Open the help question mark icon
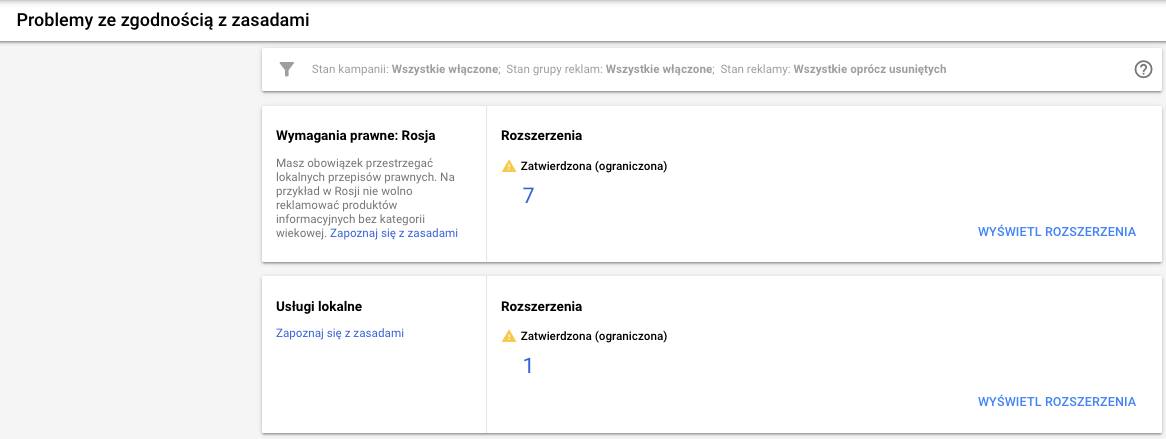1166x439 pixels. [1143, 69]
